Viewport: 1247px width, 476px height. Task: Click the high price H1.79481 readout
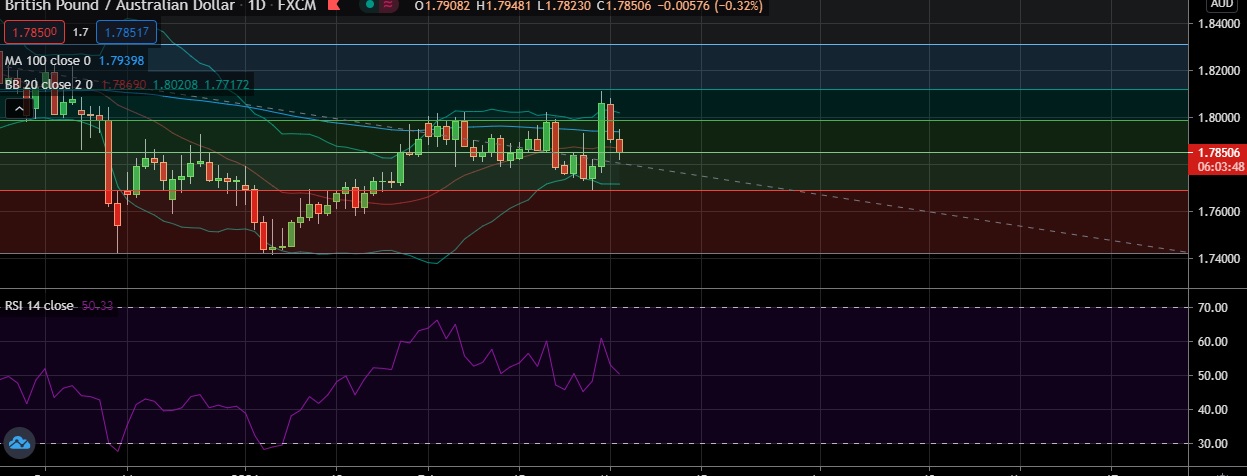click(502, 5)
